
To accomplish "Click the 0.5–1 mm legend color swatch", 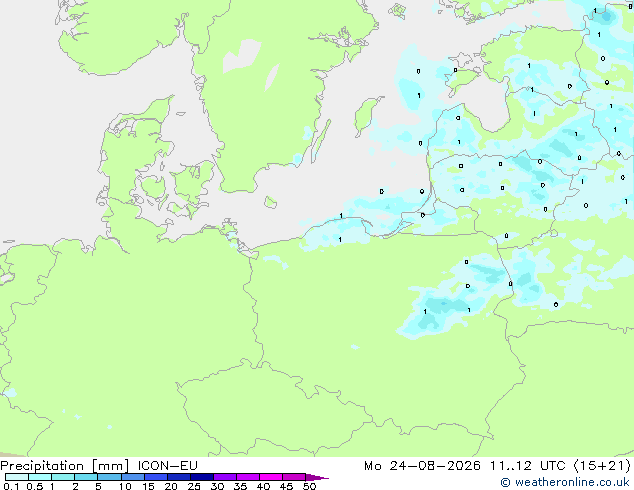I will click(40, 477).
